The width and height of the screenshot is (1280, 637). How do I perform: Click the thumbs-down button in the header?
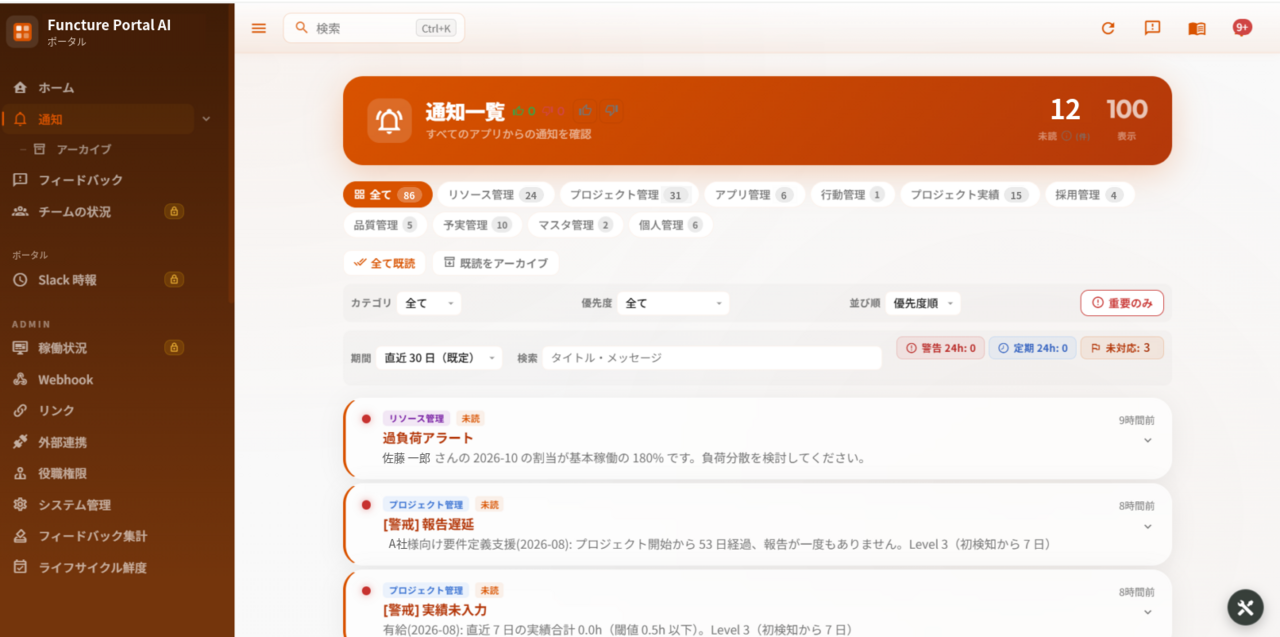[612, 110]
